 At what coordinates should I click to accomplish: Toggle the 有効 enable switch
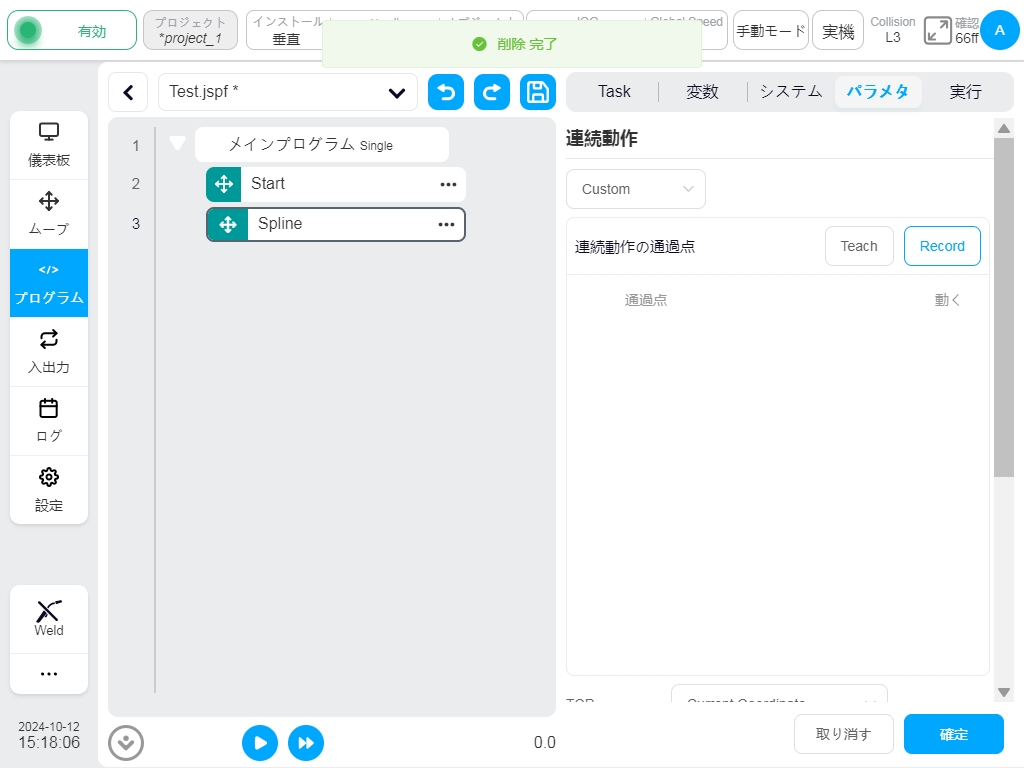(72, 31)
